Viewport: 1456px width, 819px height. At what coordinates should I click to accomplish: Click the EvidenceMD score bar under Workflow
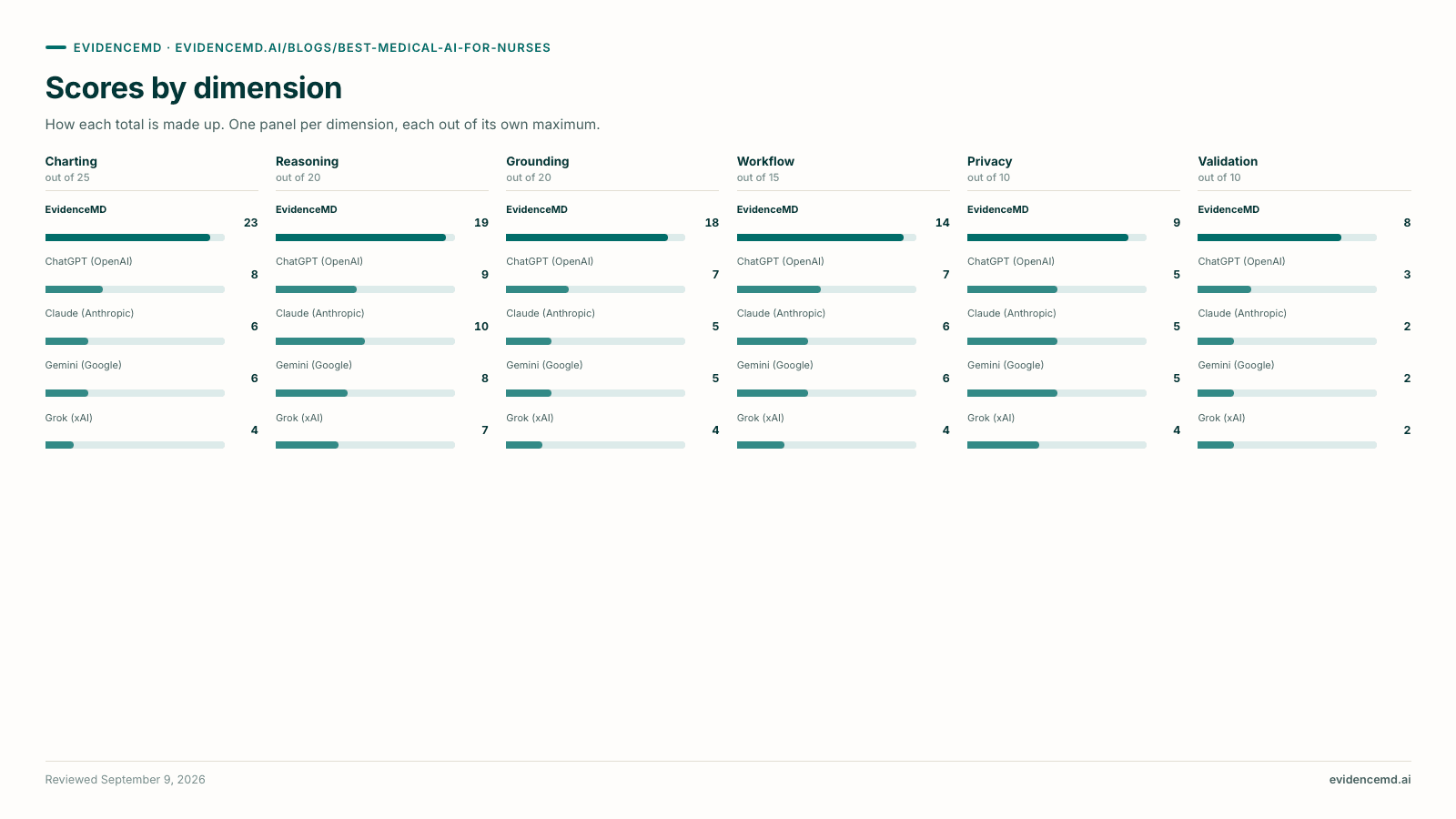(826, 238)
